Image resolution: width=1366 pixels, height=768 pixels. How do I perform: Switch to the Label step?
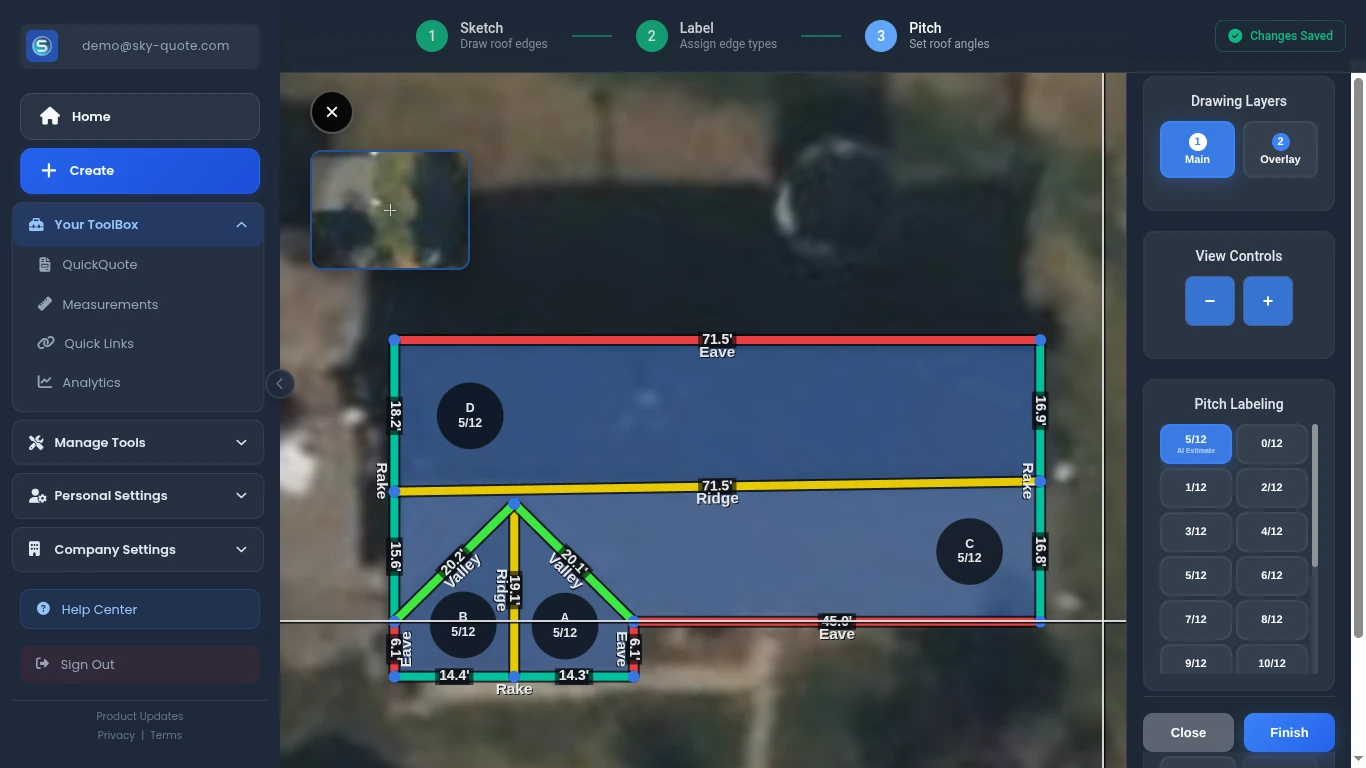(x=651, y=35)
